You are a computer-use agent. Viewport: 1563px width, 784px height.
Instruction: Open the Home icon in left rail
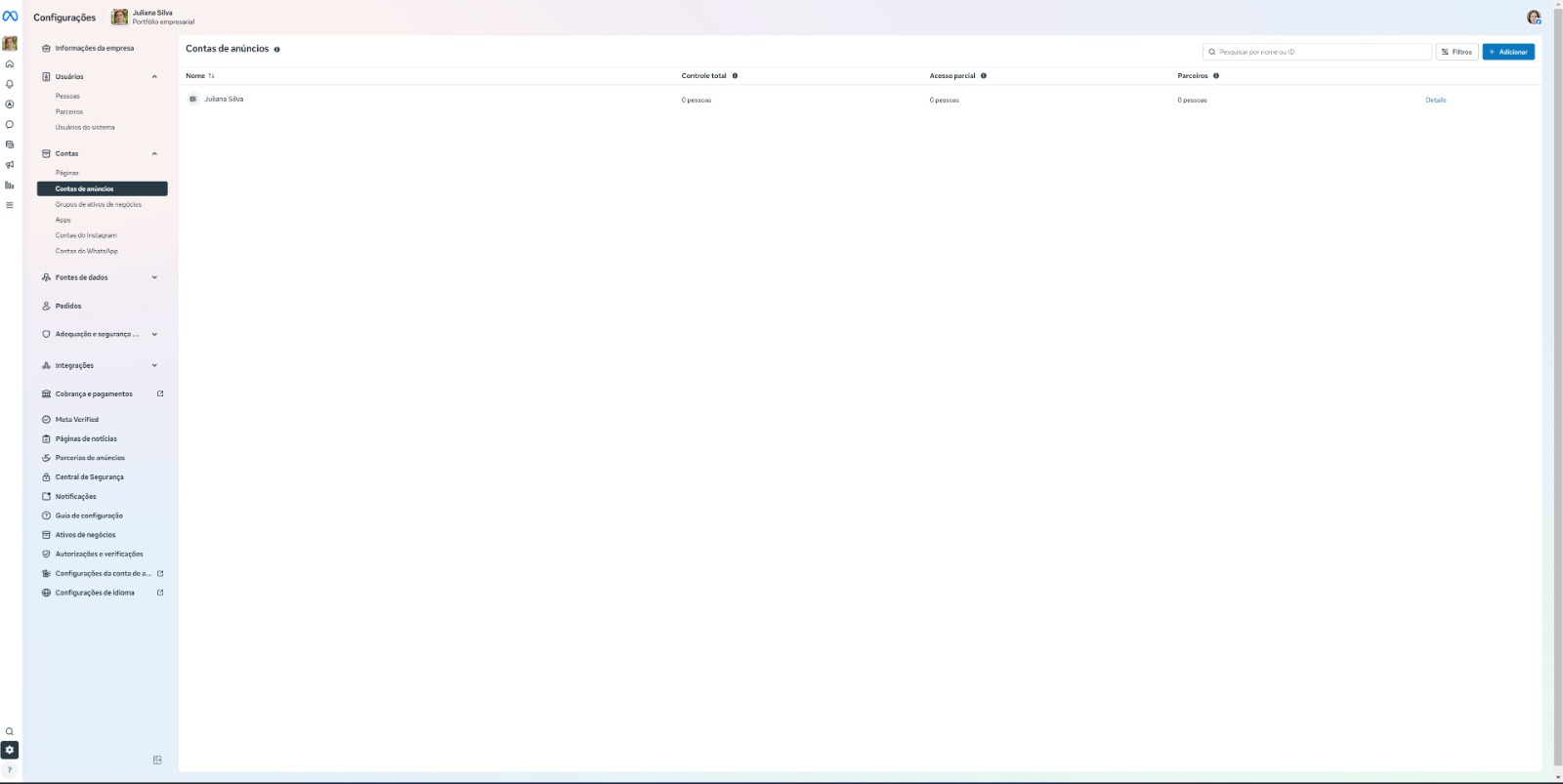(x=10, y=64)
